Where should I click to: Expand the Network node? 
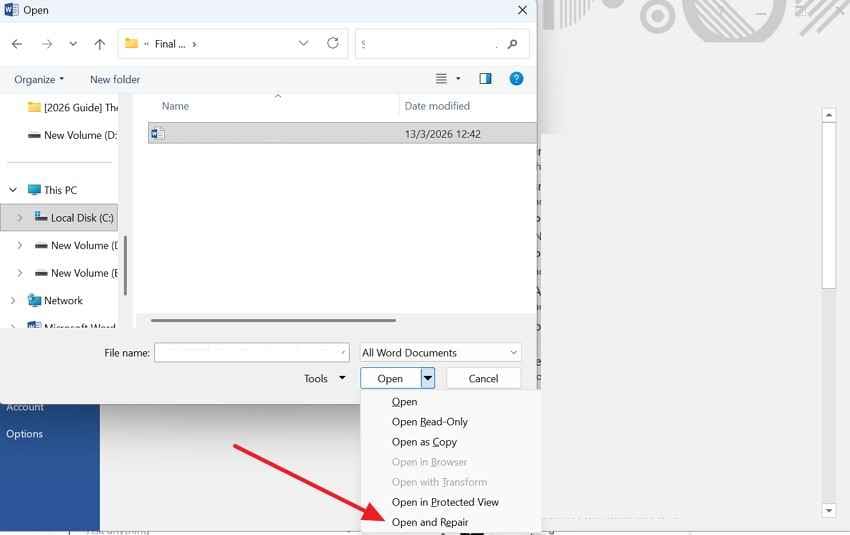(12, 300)
